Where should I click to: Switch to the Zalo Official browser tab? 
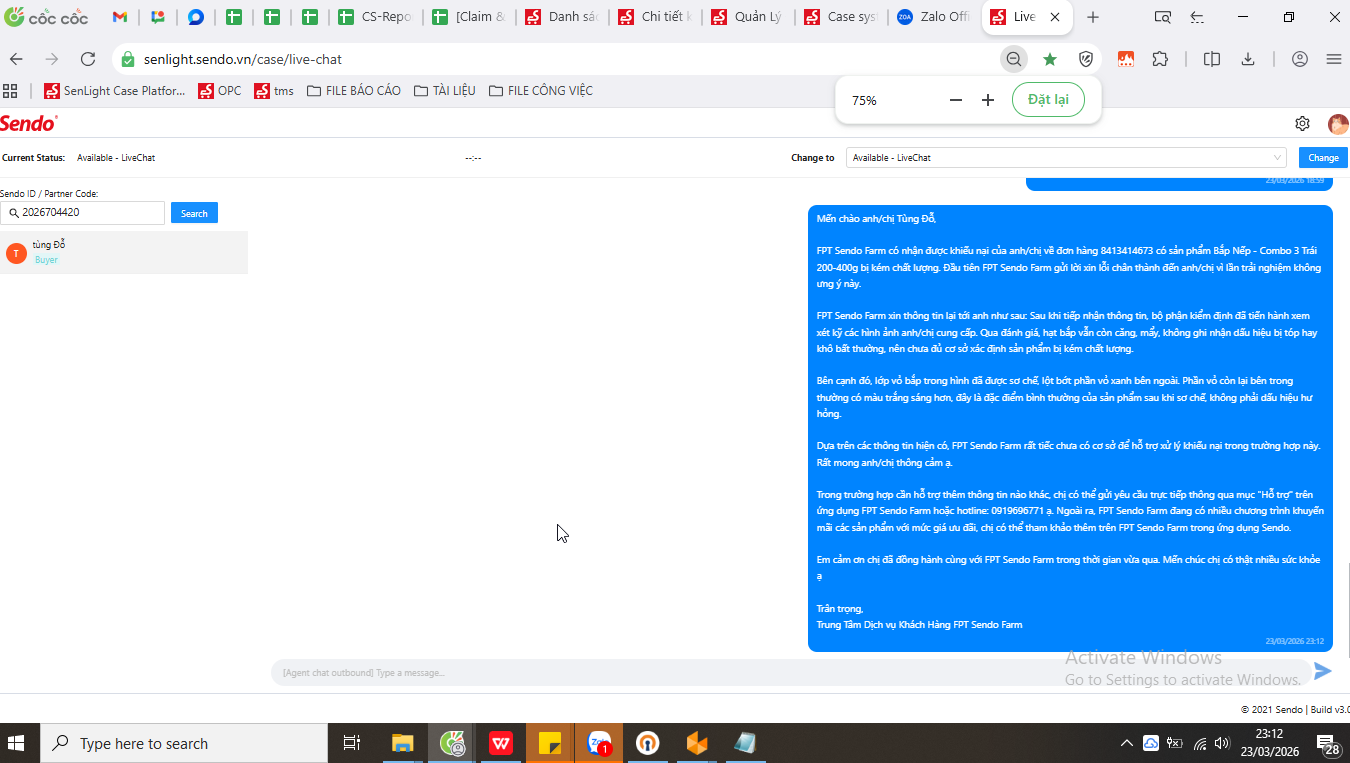click(x=934, y=17)
